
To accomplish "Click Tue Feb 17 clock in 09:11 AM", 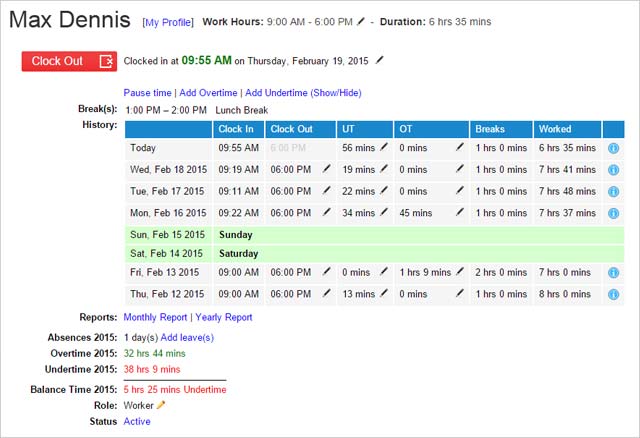I will (238, 191).
